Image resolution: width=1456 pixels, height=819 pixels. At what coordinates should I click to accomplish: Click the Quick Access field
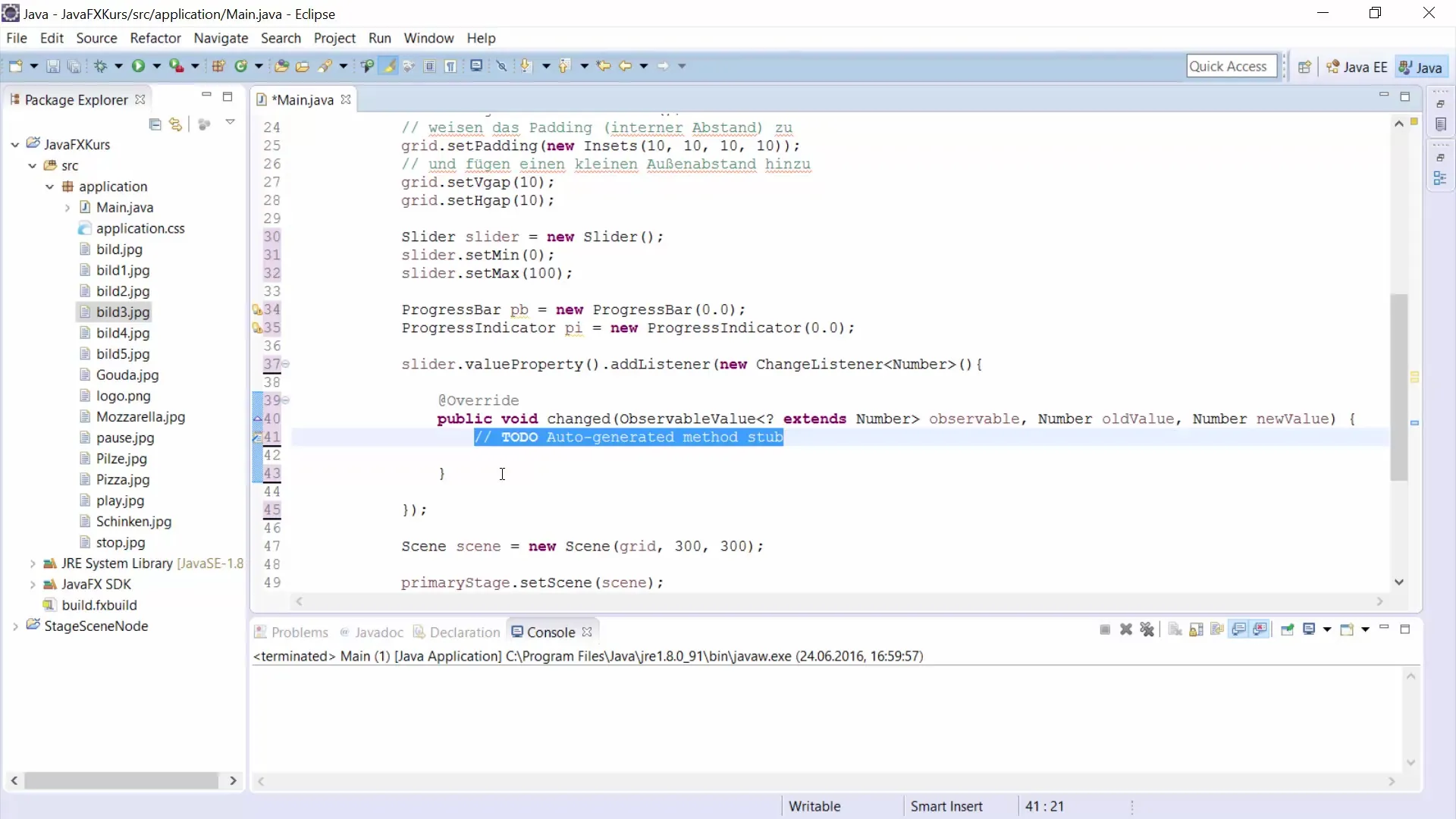click(1230, 67)
